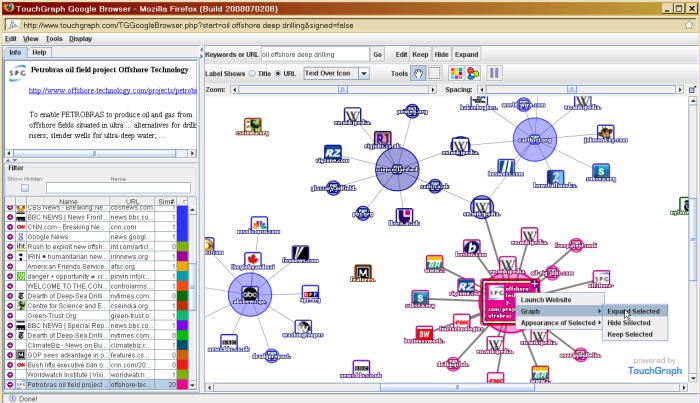Click the pink swatch on Petrobras row

183,384
